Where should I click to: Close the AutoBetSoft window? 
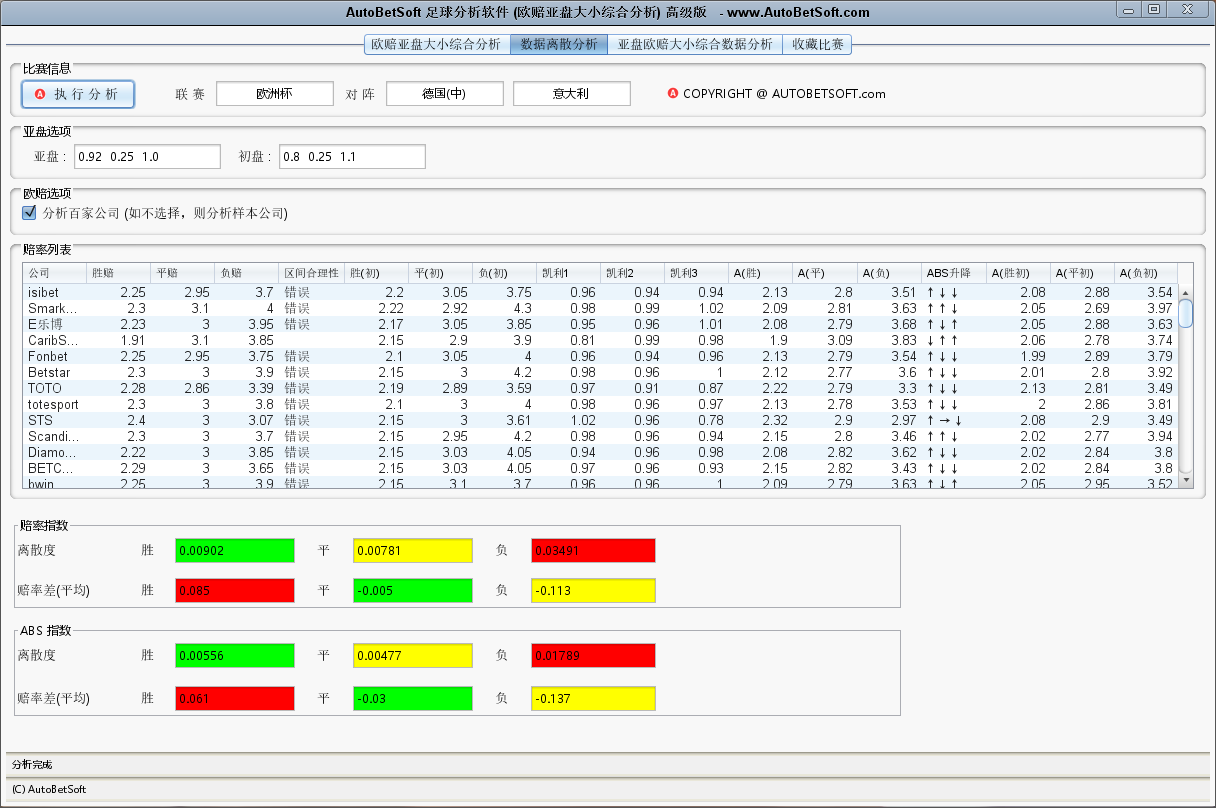click(x=1188, y=9)
